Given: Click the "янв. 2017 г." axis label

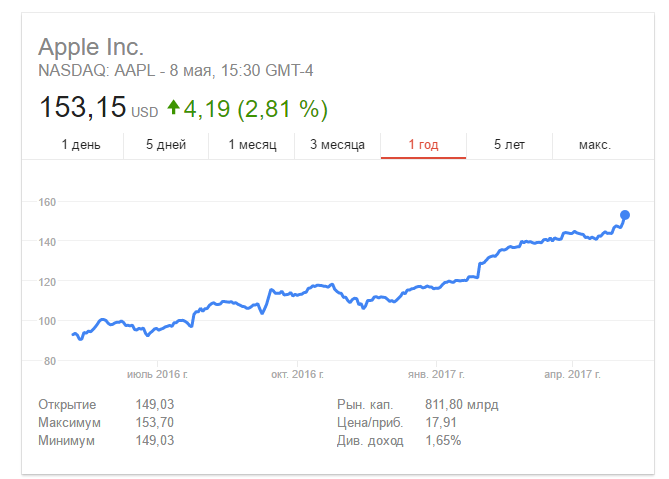Looking at the screenshot, I should point(436,374).
